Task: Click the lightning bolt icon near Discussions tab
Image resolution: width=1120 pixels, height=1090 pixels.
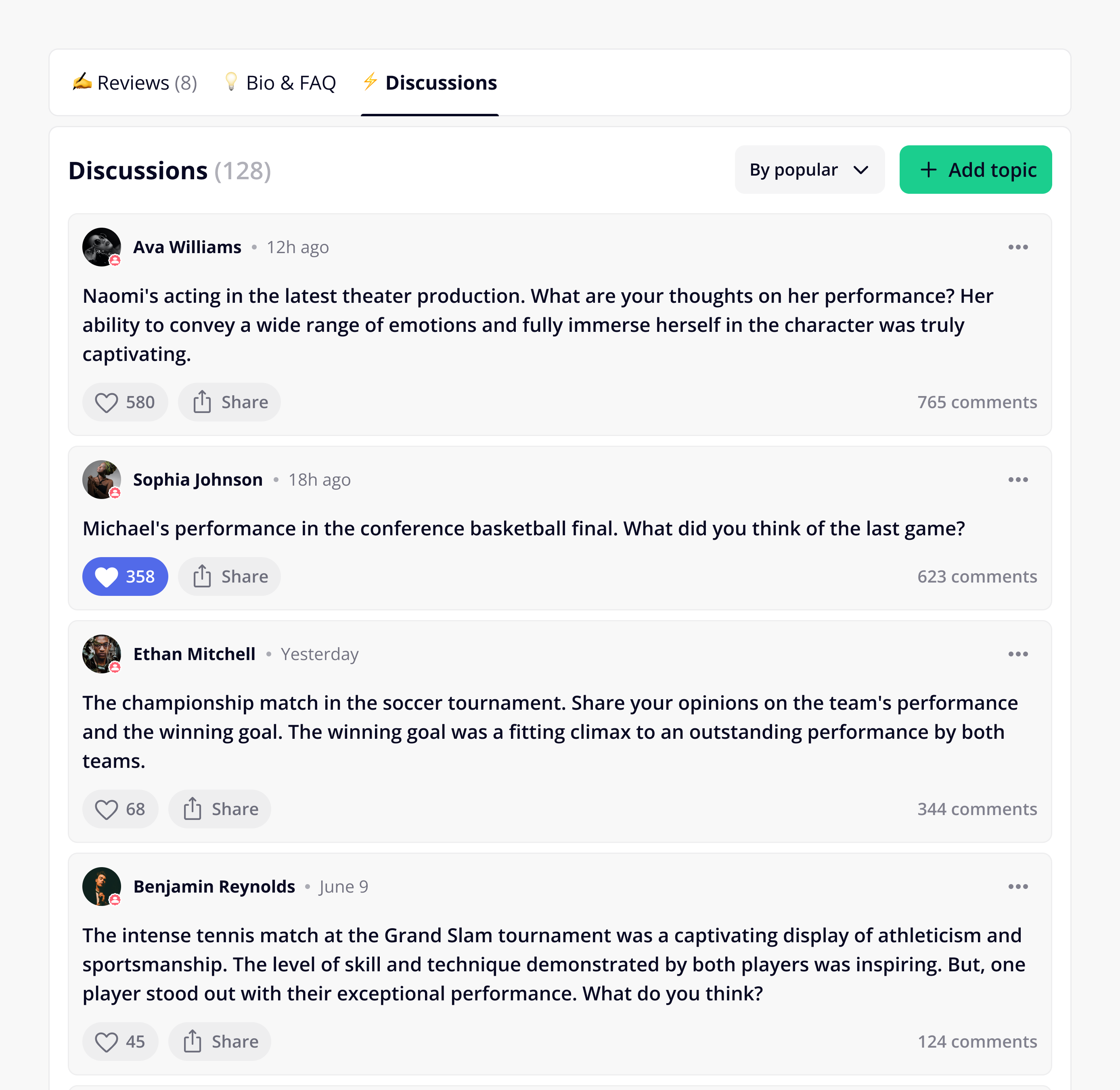Action: point(369,82)
